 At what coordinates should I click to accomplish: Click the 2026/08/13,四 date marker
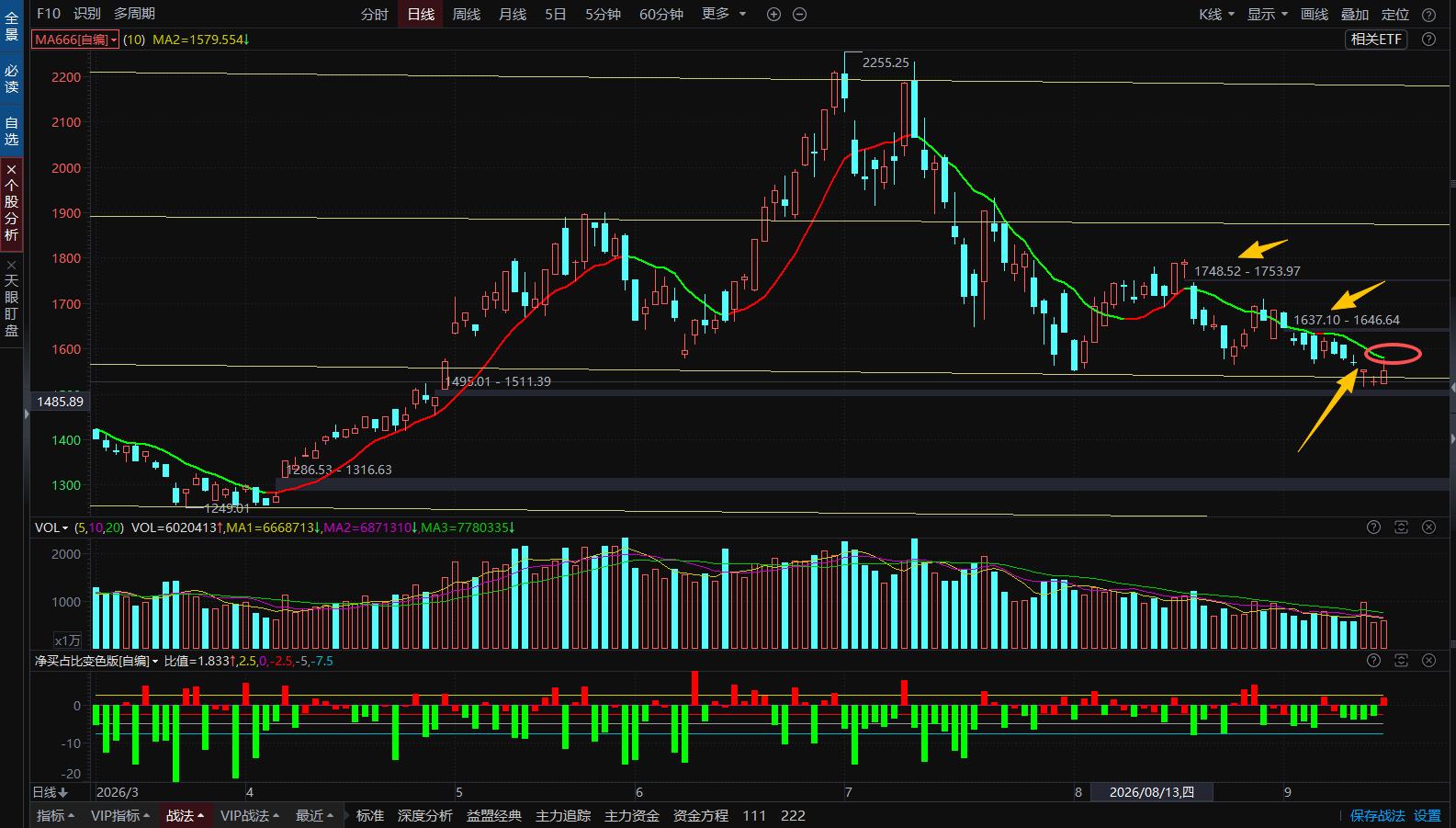click(1152, 792)
